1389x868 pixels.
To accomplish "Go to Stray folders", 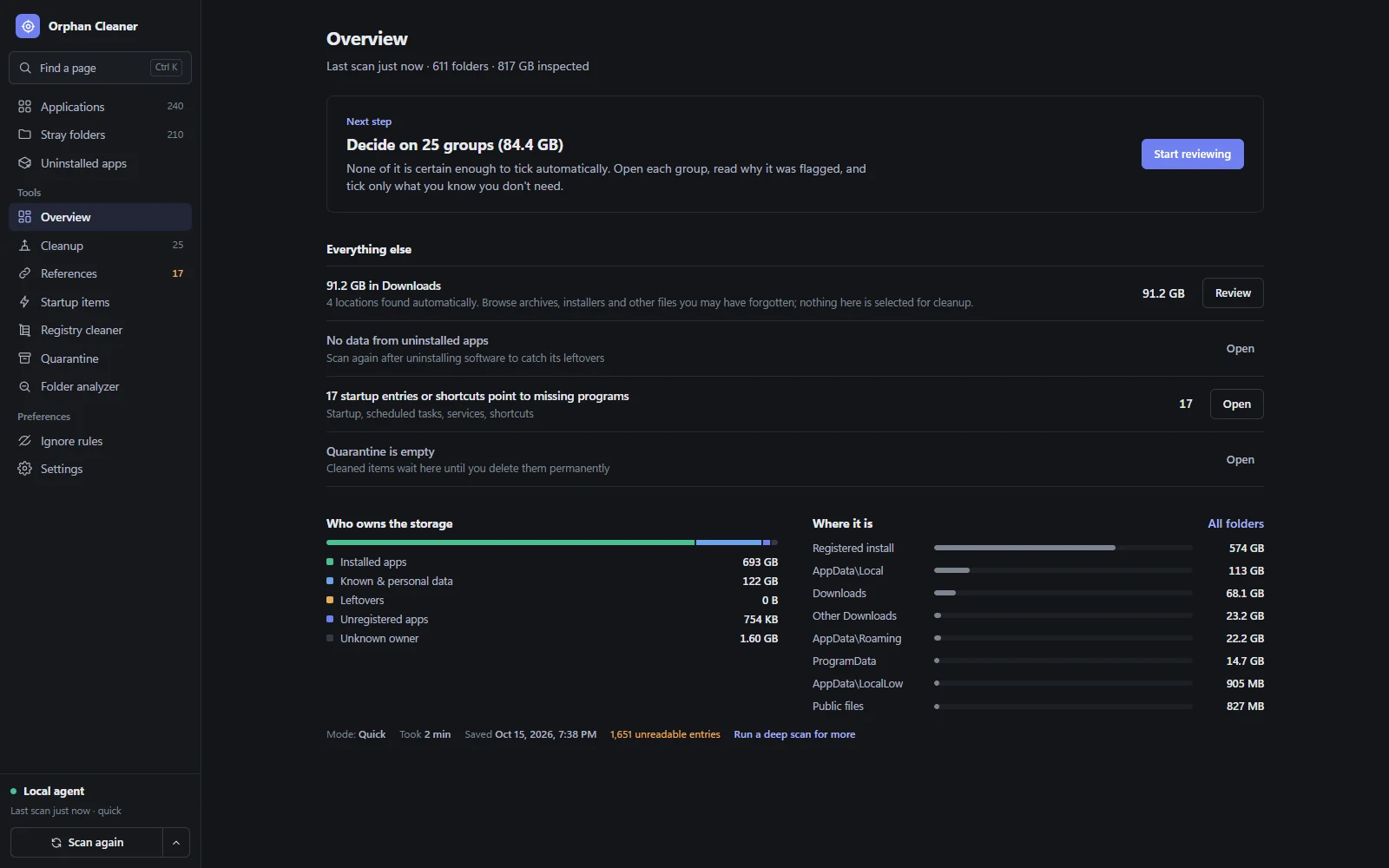I will tap(100, 135).
